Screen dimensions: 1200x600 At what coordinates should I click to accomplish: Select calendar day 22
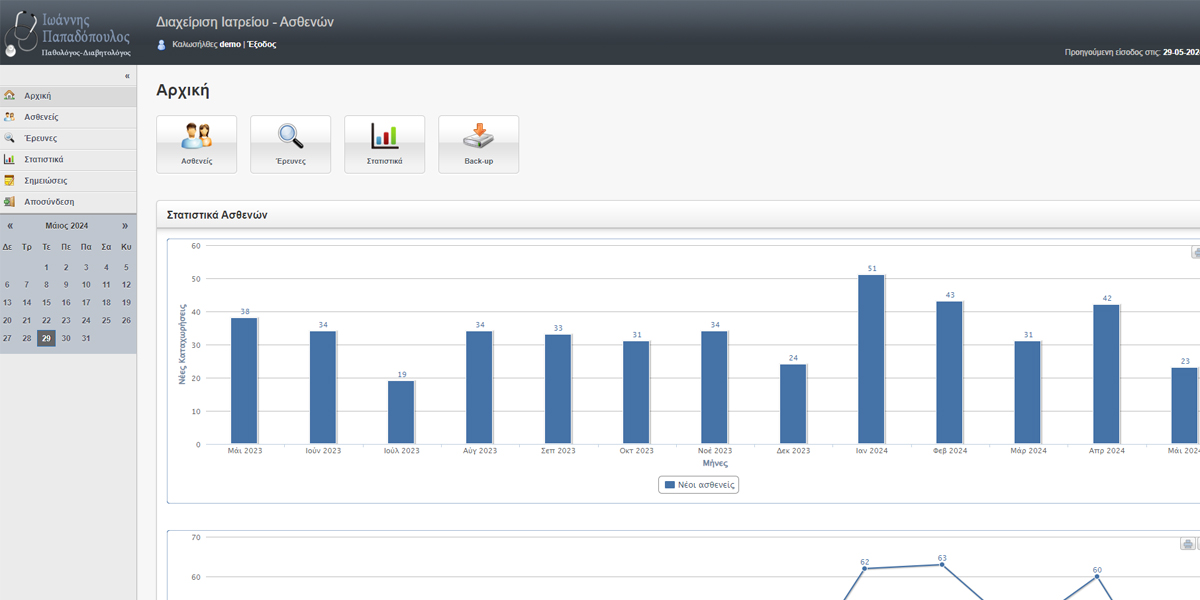[46, 320]
